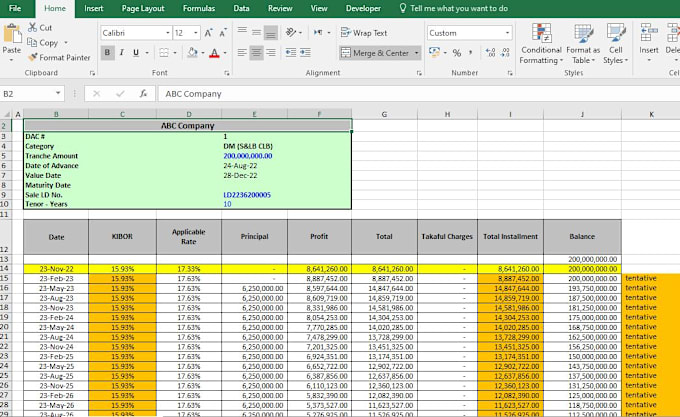This screenshot has height=417, width=680.
Task: Align cell text to the left
Action: point(242,53)
